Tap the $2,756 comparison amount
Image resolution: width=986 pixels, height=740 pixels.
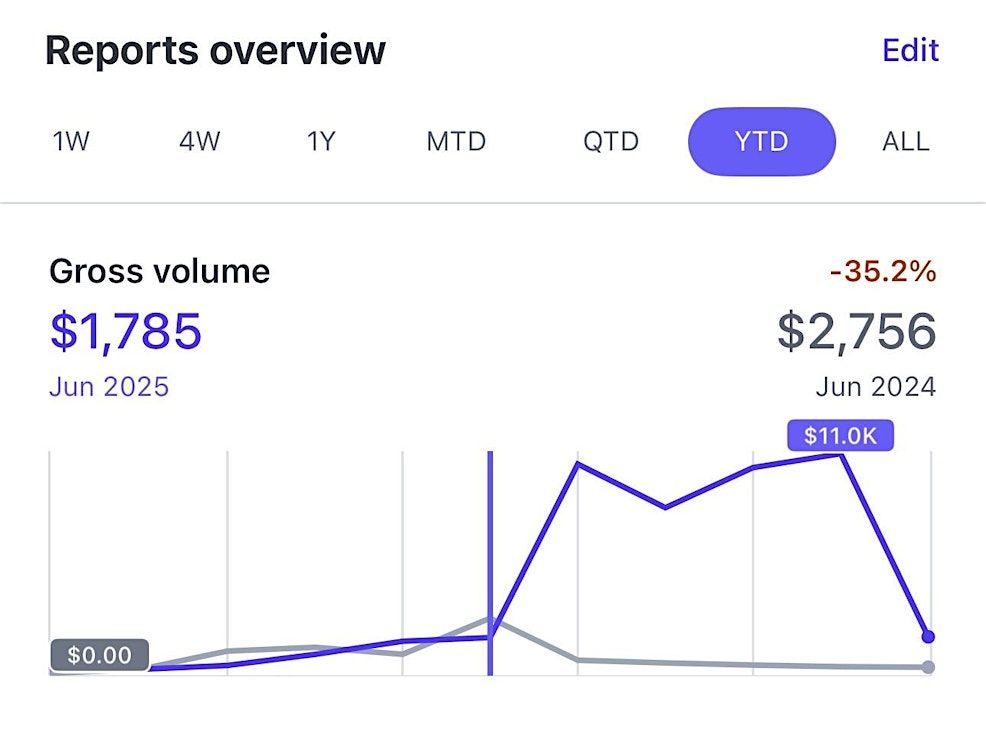[856, 331]
